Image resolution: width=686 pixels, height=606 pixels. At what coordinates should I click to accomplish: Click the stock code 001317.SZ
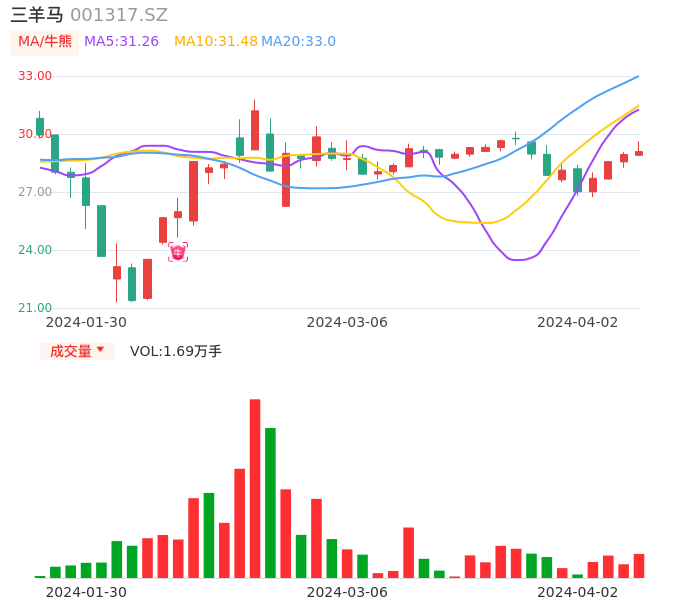click(x=119, y=15)
